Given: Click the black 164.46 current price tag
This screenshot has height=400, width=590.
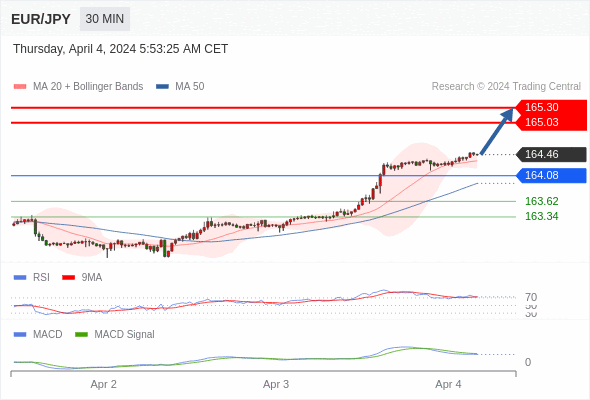Looking at the screenshot, I should click(551, 154).
